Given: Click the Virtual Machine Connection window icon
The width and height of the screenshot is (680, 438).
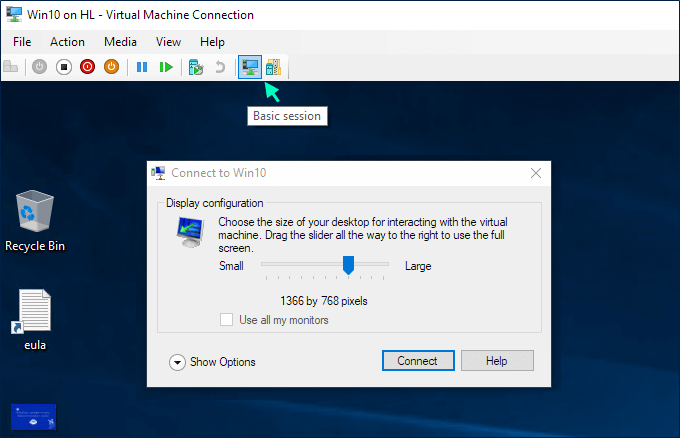Looking at the screenshot, I should (14, 14).
